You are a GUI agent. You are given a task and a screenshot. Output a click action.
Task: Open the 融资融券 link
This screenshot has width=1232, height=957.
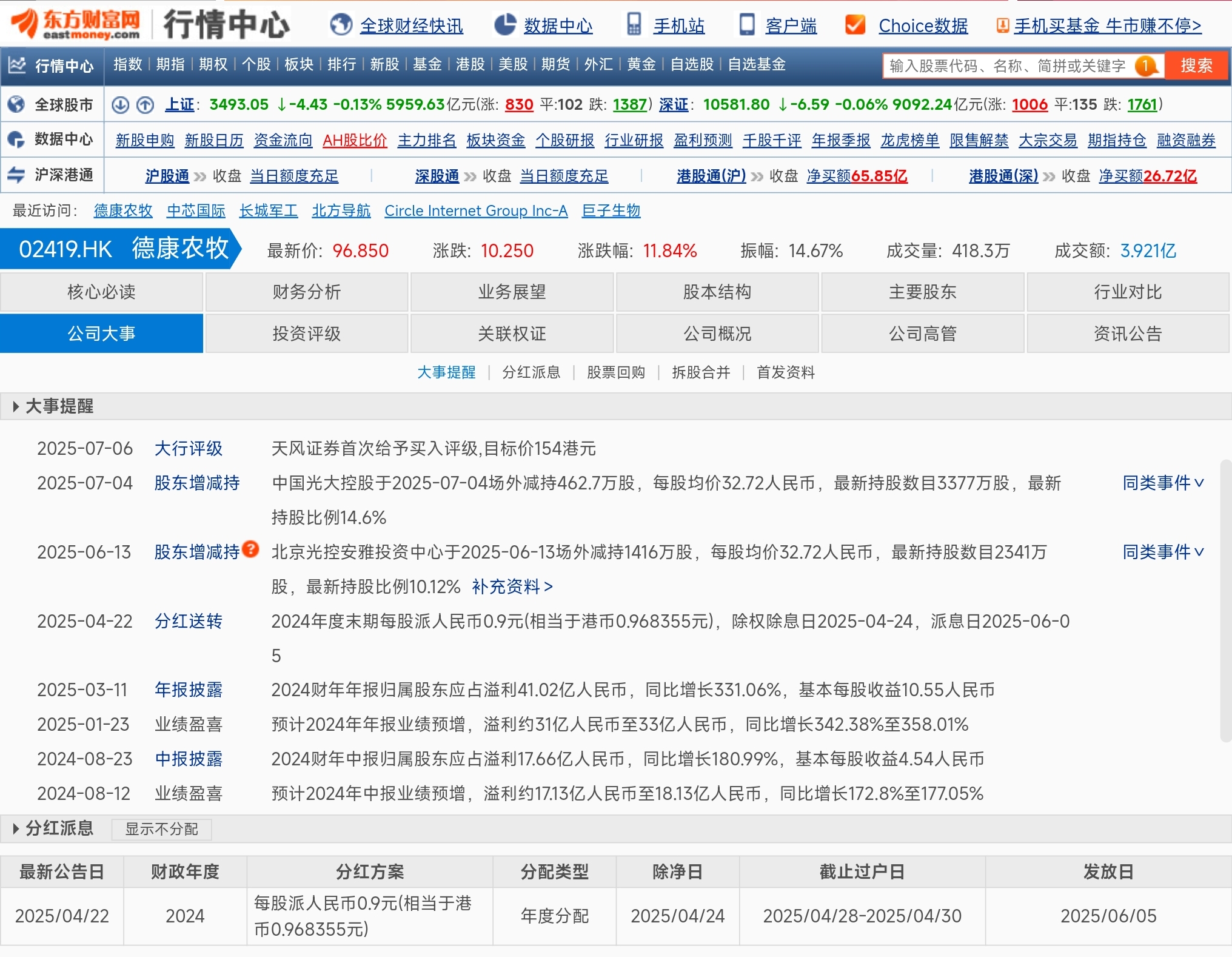click(1187, 140)
